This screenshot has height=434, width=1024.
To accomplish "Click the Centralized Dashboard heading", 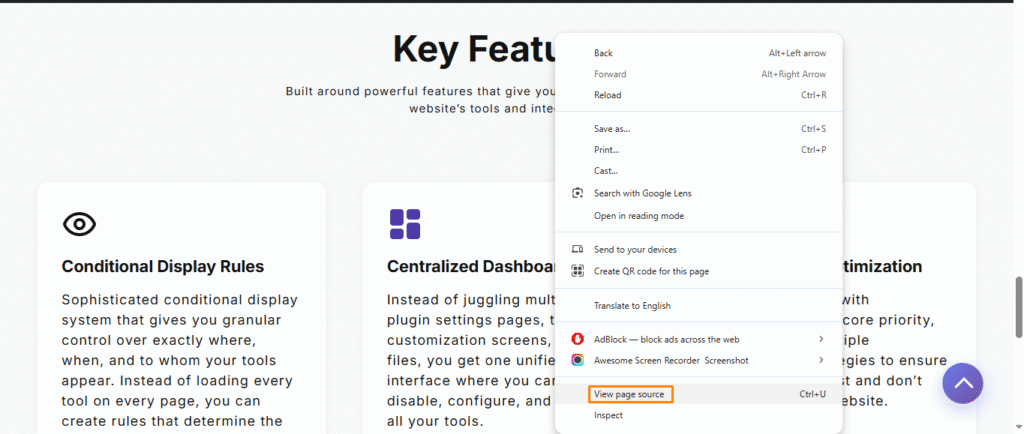I will coord(471,266).
